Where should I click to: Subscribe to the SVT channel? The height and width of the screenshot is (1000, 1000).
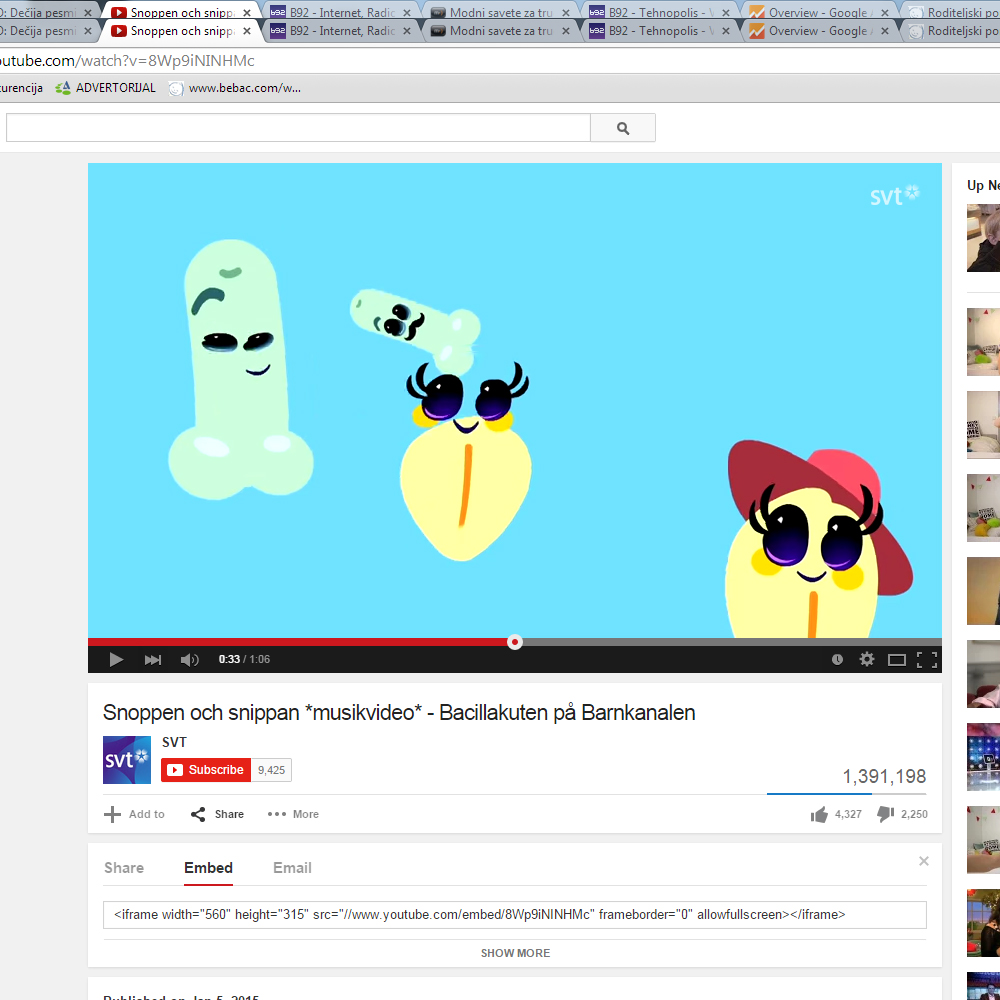click(x=206, y=770)
